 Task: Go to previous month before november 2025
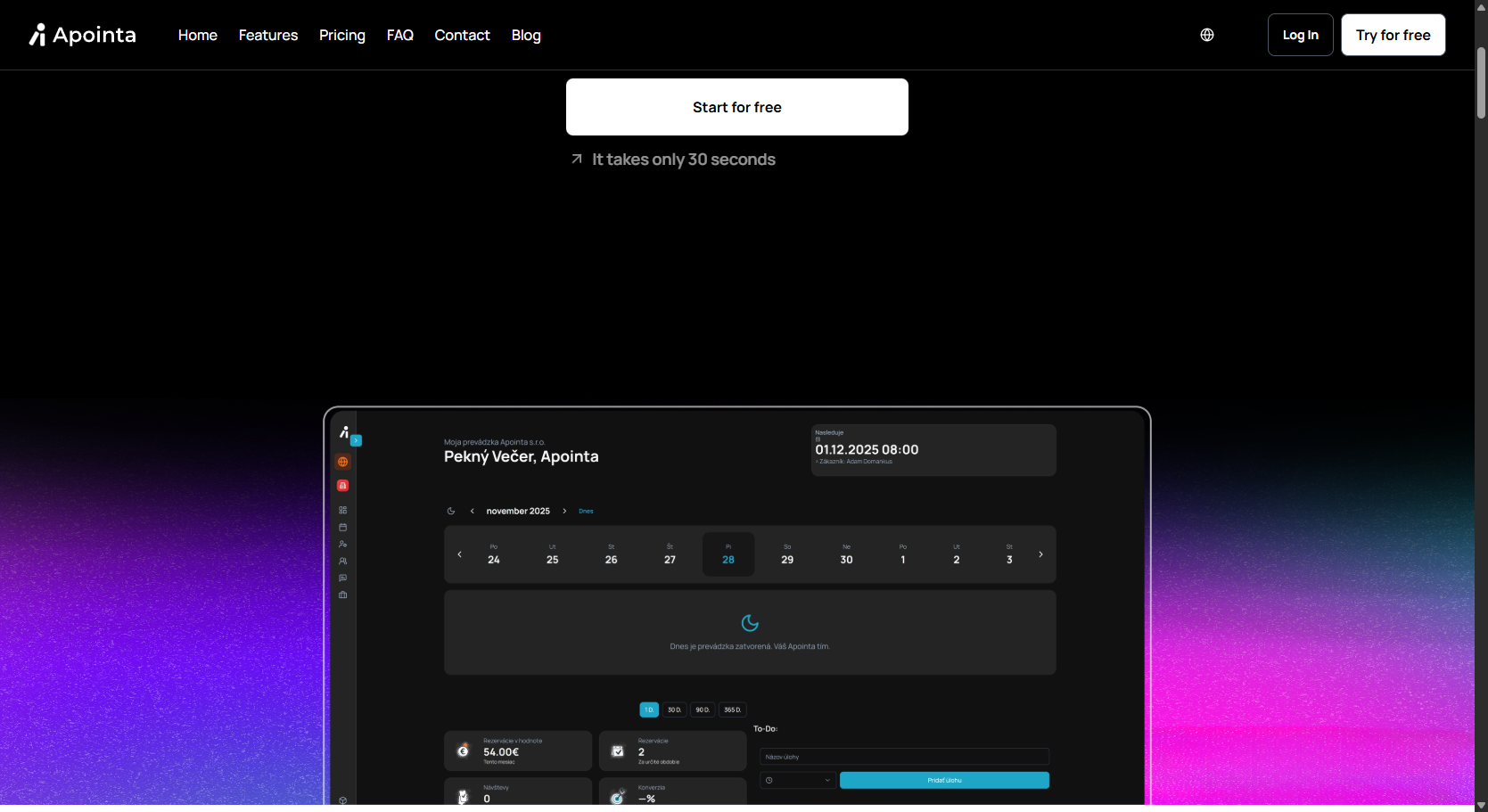(x=473, y=511)
